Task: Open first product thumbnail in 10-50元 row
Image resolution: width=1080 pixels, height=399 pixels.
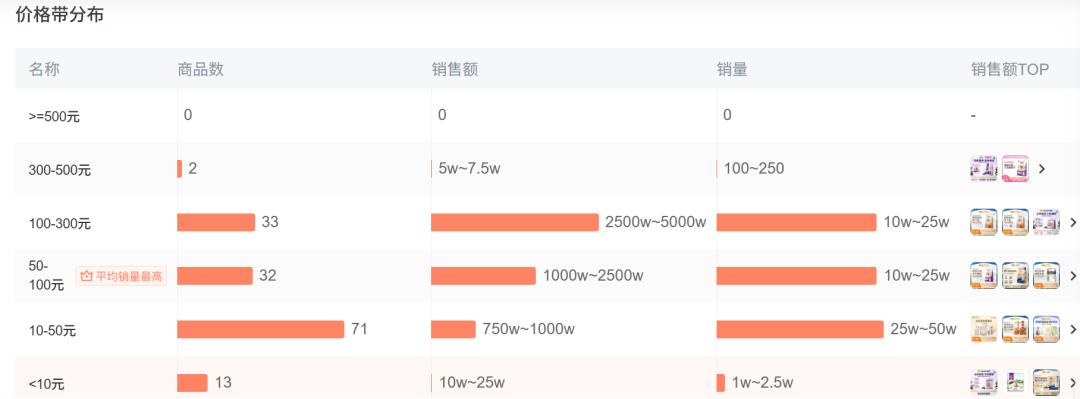Action: [x=984, y=329]
